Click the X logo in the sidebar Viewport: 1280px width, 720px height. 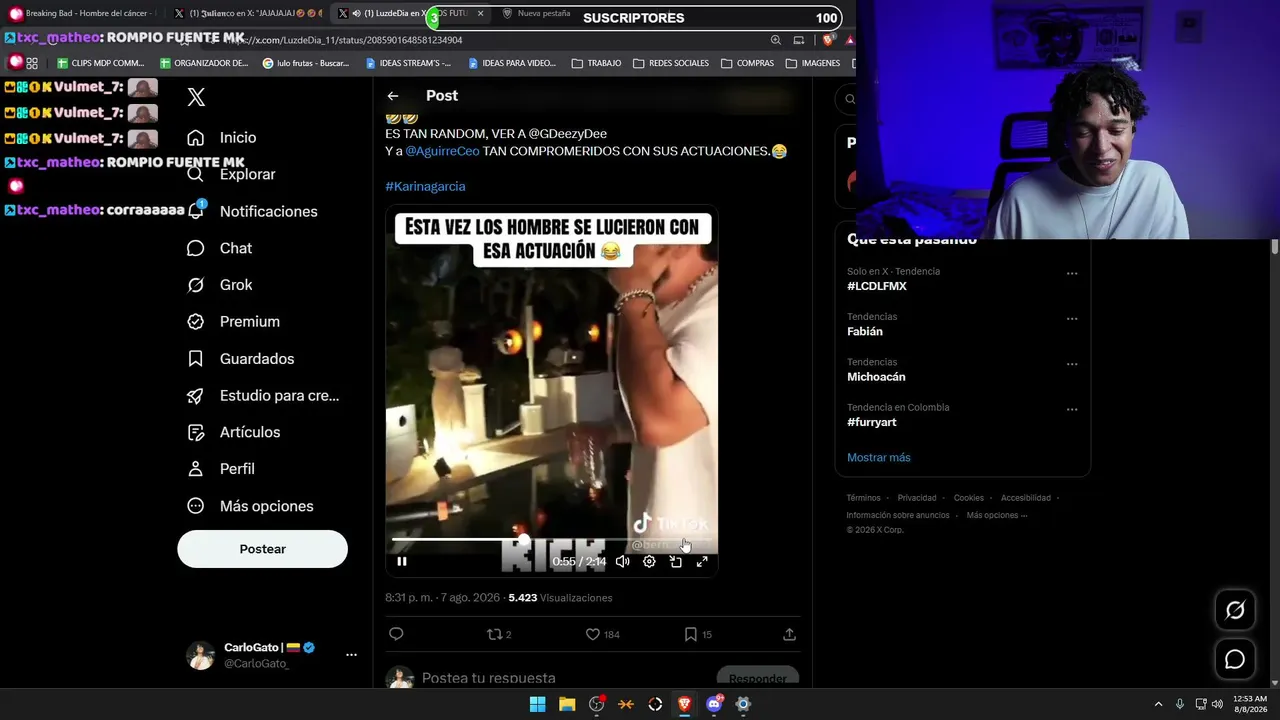pyautogui.click(x=196, y=97)
